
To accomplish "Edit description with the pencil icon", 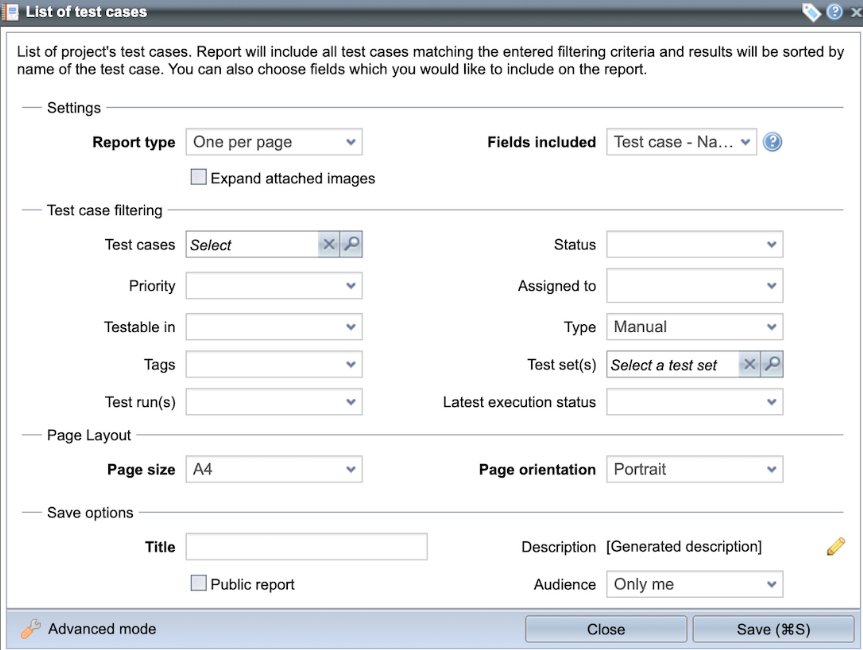I will (x=836, y=546).
